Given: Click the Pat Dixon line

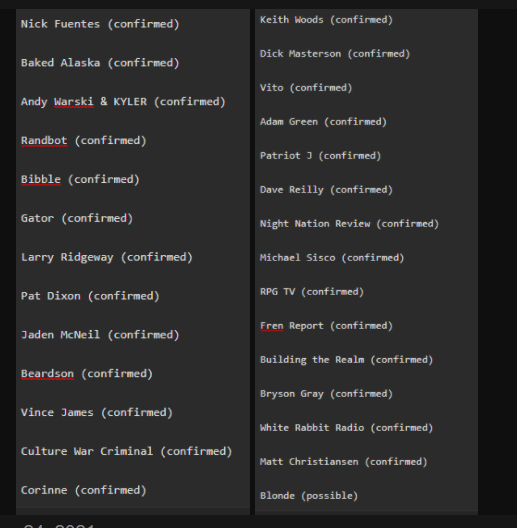Looking at the screenshot, I should pyautogui.click(x=90, y=296).
